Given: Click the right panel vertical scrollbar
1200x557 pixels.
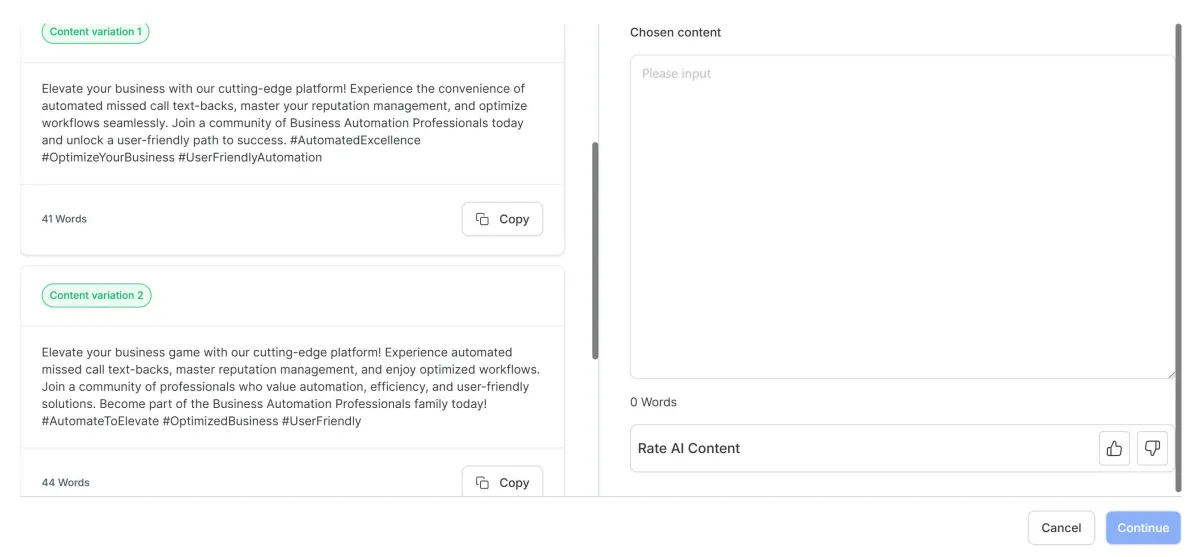Looking at the screenshot, I should [x=1178, y=257].
